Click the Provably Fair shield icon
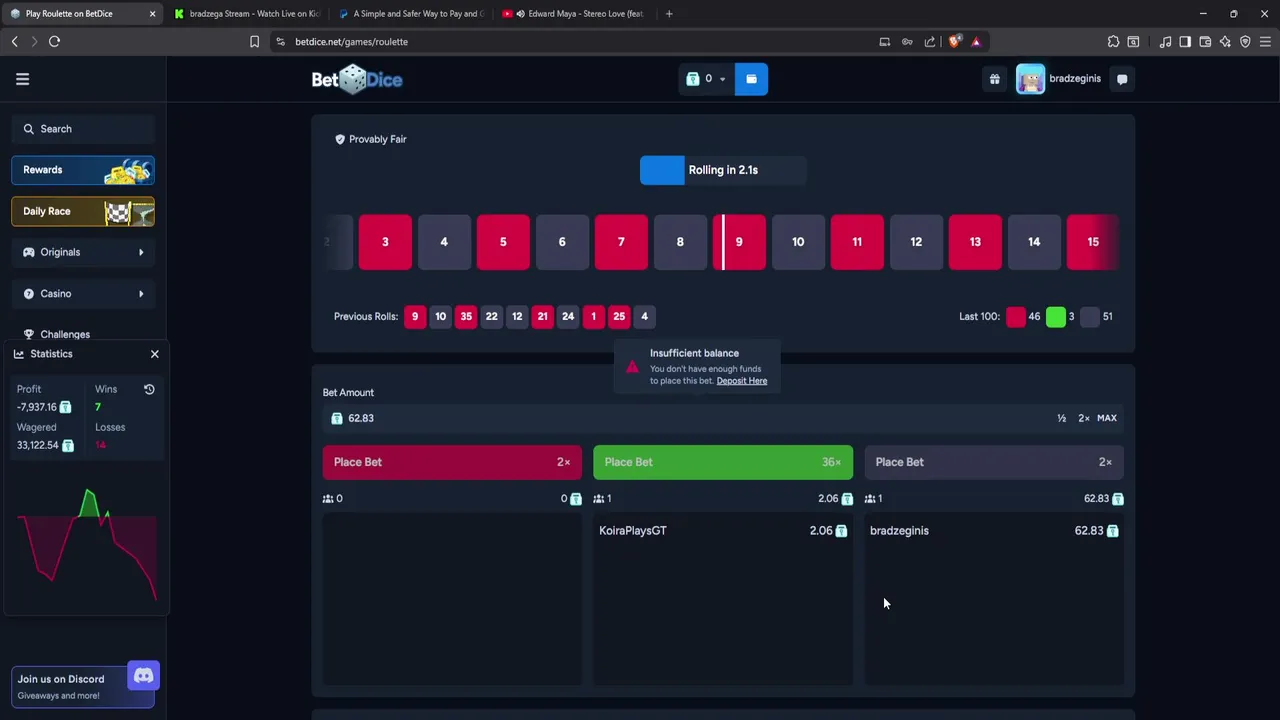The height and width of the screenshot is (720, 1280). point(340,139)
